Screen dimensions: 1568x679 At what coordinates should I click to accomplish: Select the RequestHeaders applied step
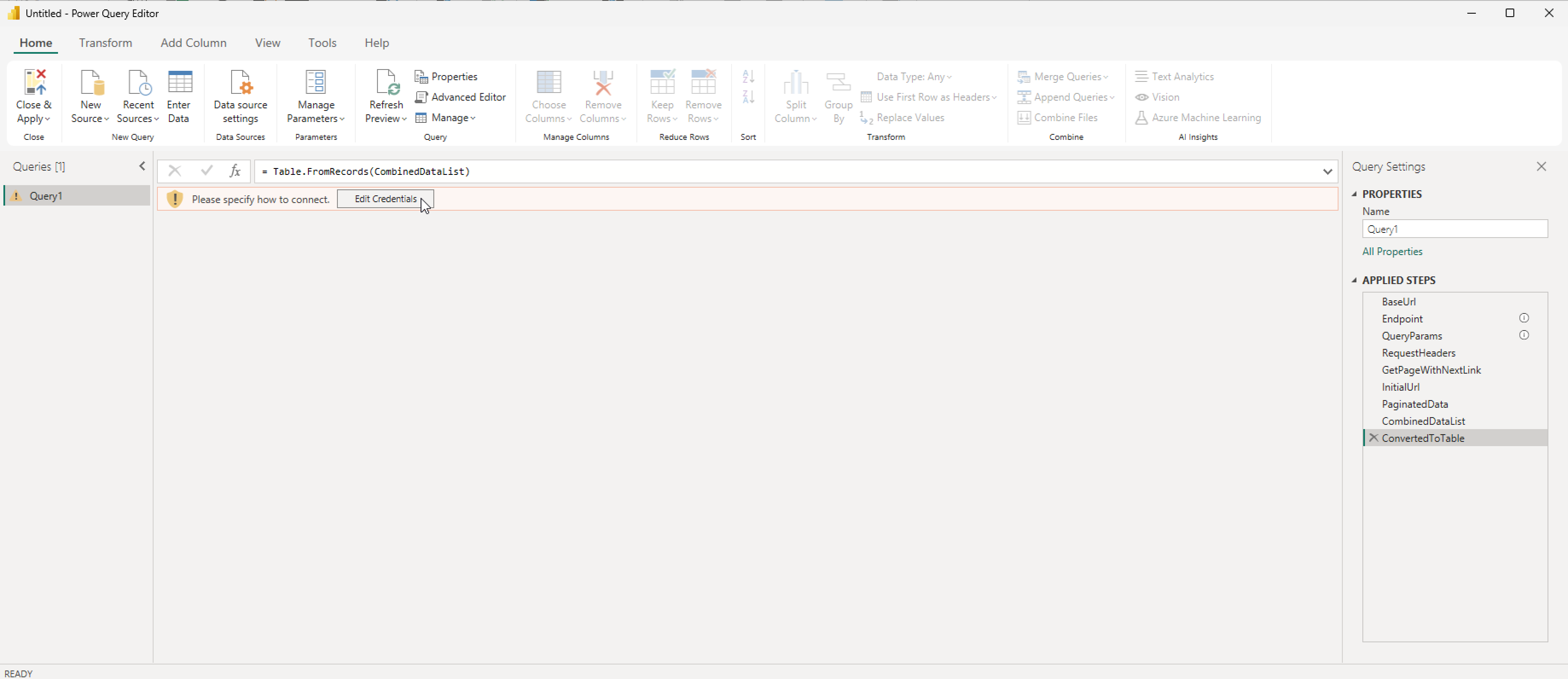coord(1455,352)
